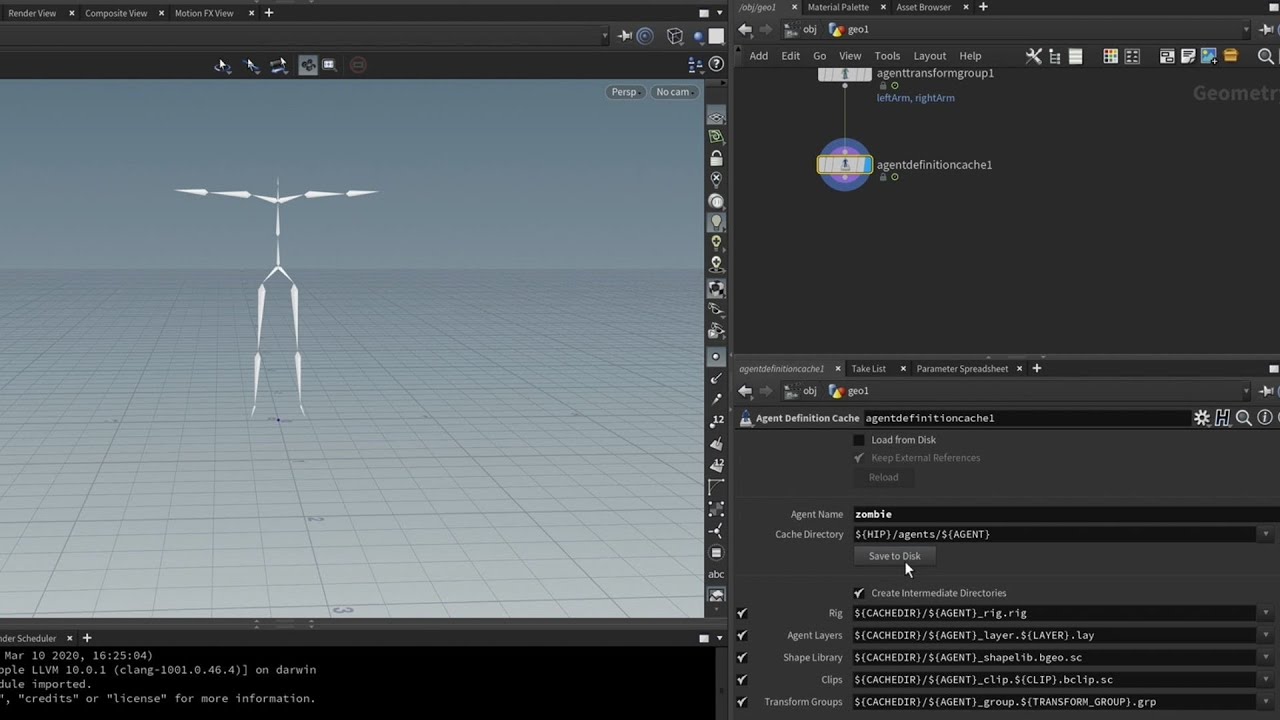Open the Layout menu in network editor
Image resolution: width=1280 pixels, height=720 pixels.
coord(929,56)
